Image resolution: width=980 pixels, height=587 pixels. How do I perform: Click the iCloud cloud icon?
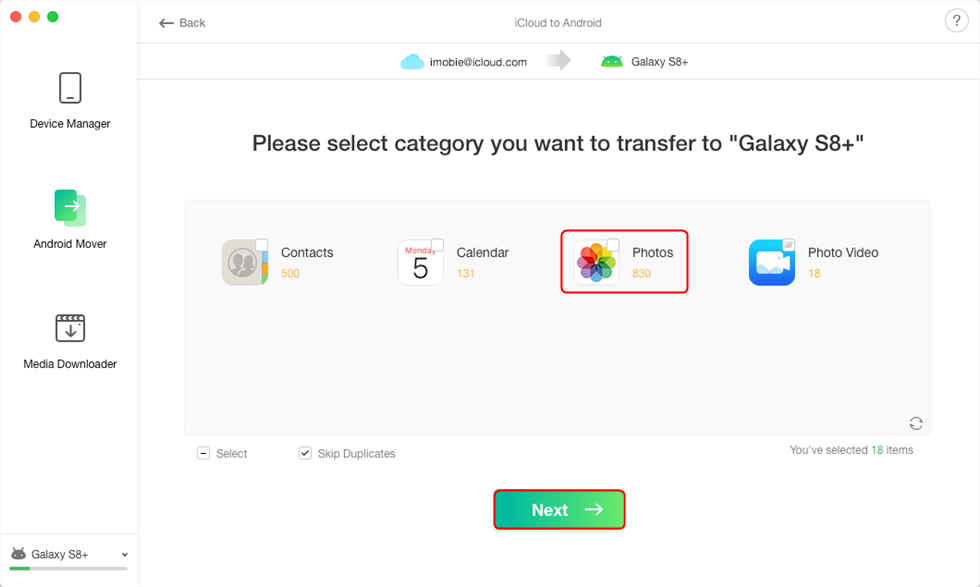(x=412, y=62)
